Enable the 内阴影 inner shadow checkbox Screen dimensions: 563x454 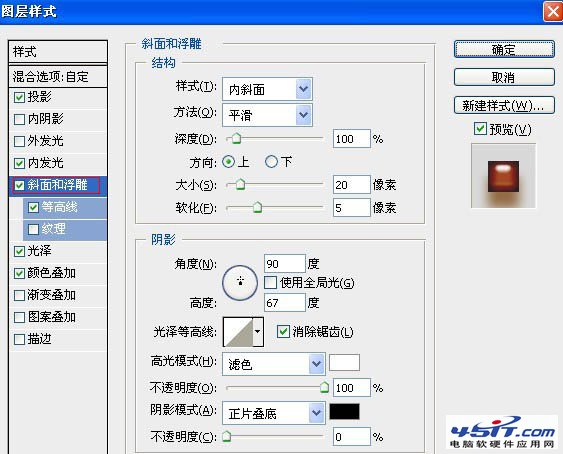[x=19, y=119]
